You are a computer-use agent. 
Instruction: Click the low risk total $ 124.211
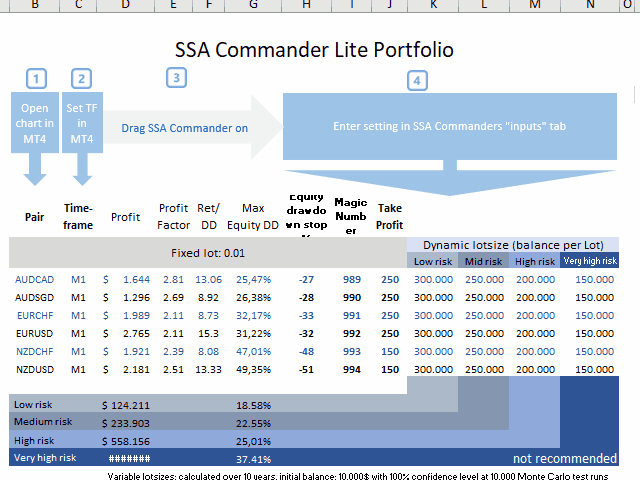click(x=126, y=405)
